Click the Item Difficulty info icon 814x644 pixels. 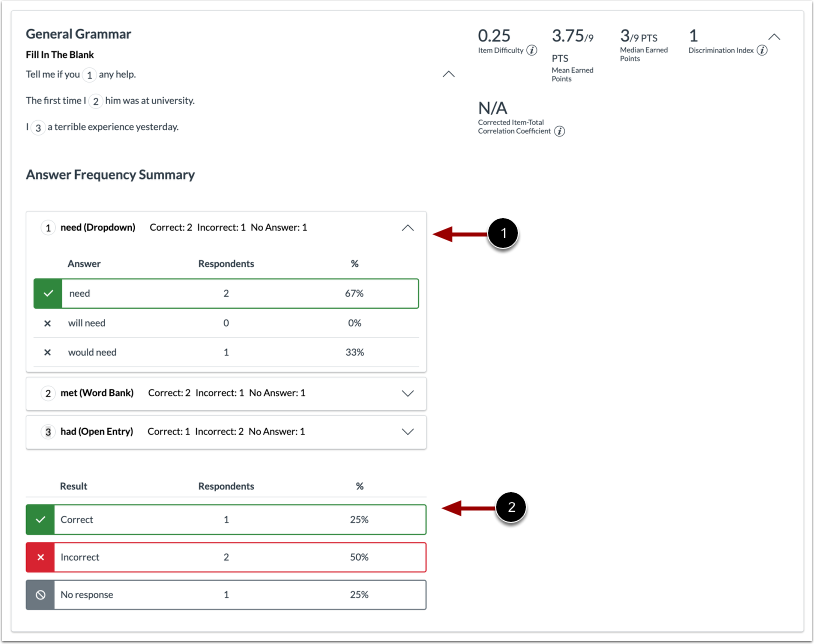531,50
